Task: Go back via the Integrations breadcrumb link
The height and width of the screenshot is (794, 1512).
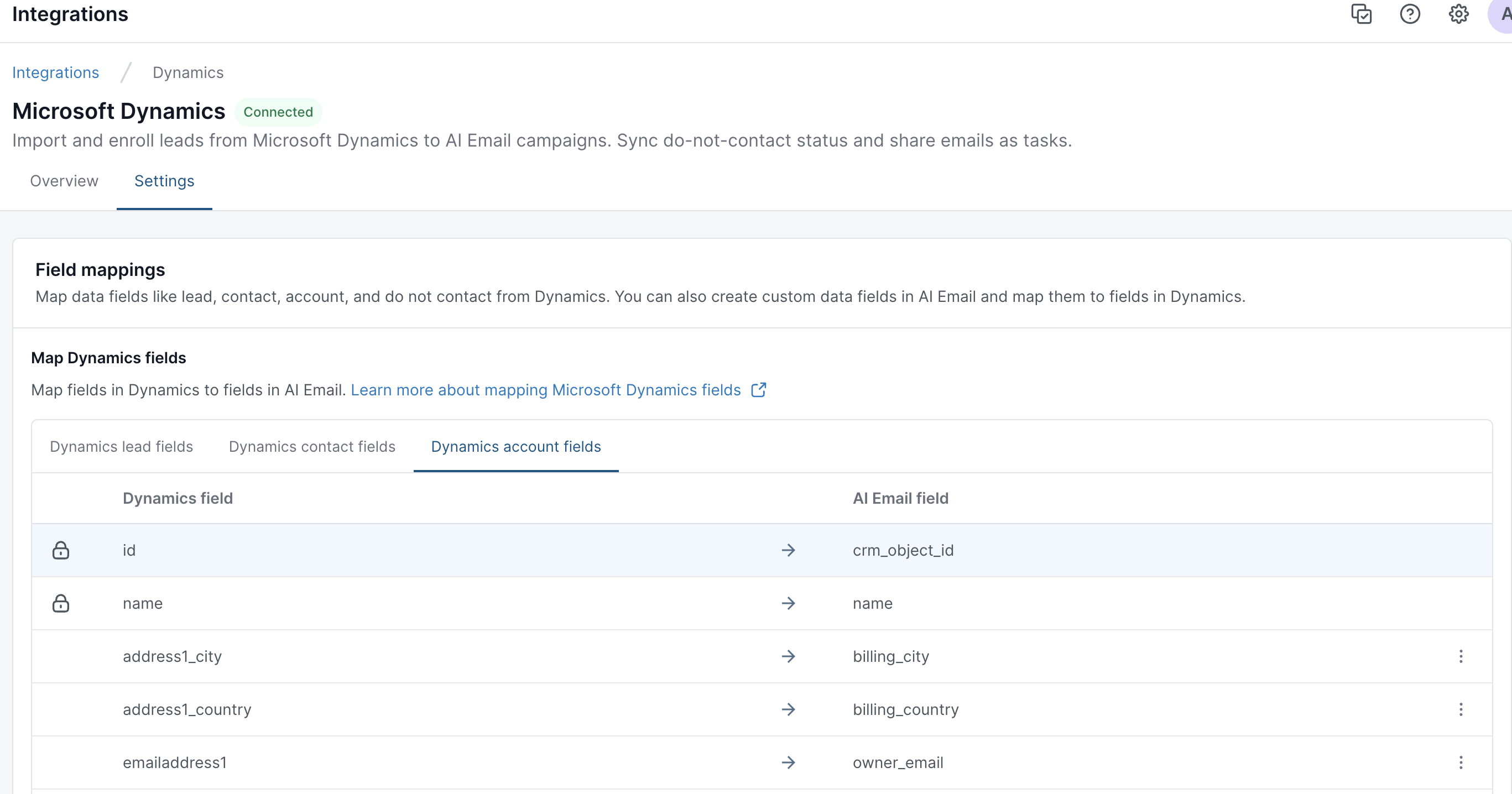Action: point(56,72)
